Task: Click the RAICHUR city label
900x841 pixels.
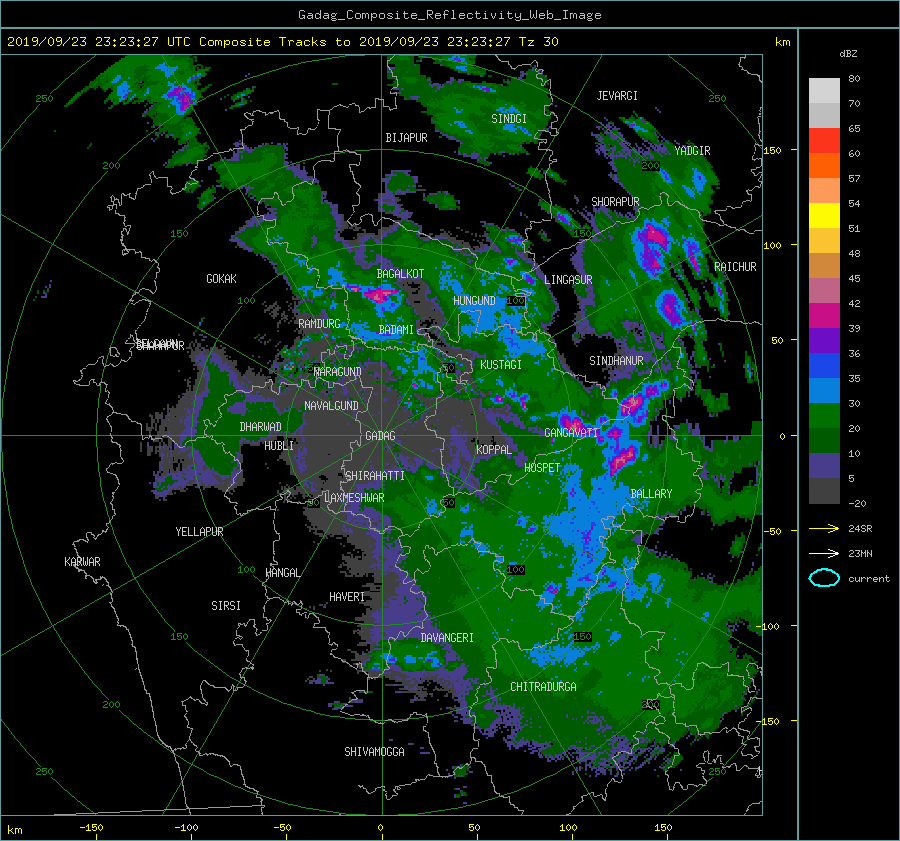Action: 735,267
